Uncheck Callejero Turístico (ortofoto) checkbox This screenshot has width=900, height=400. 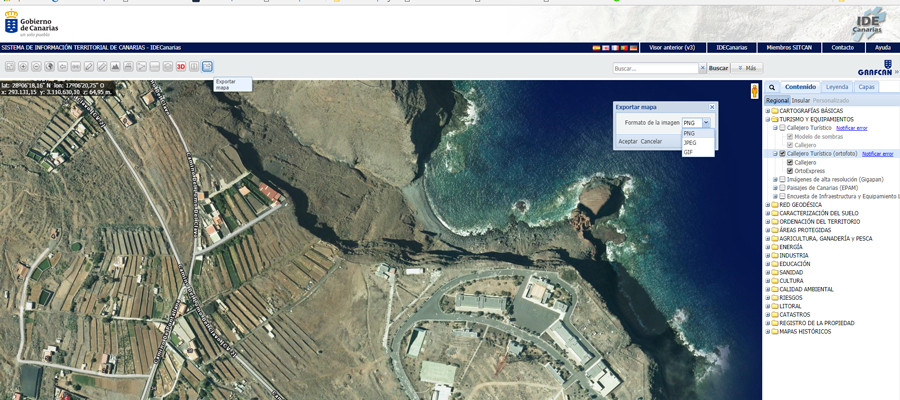tap(782, 154)
